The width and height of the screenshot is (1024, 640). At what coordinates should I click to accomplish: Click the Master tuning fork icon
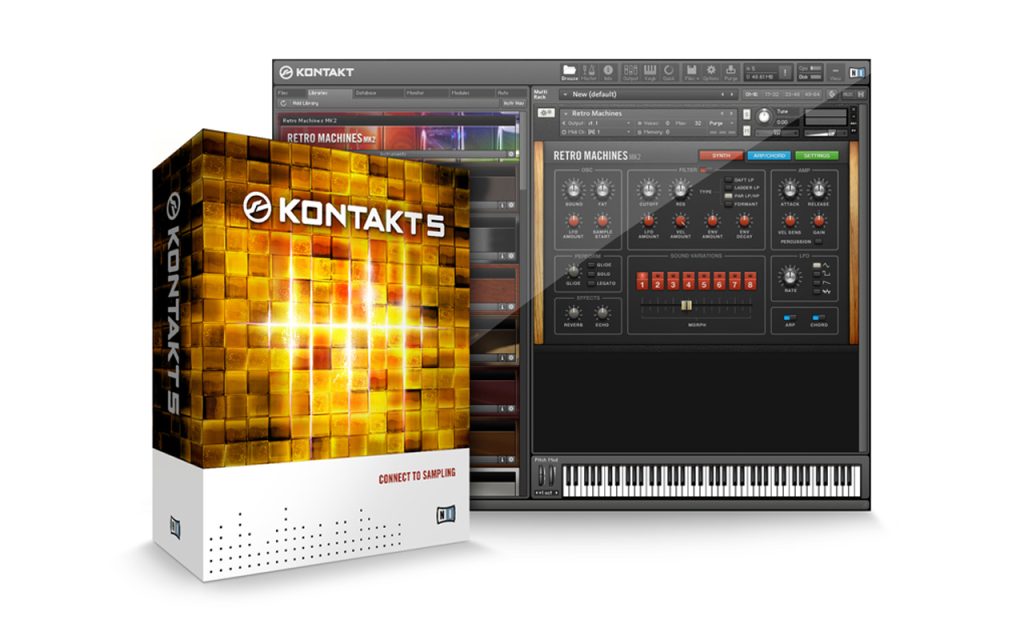589,70
